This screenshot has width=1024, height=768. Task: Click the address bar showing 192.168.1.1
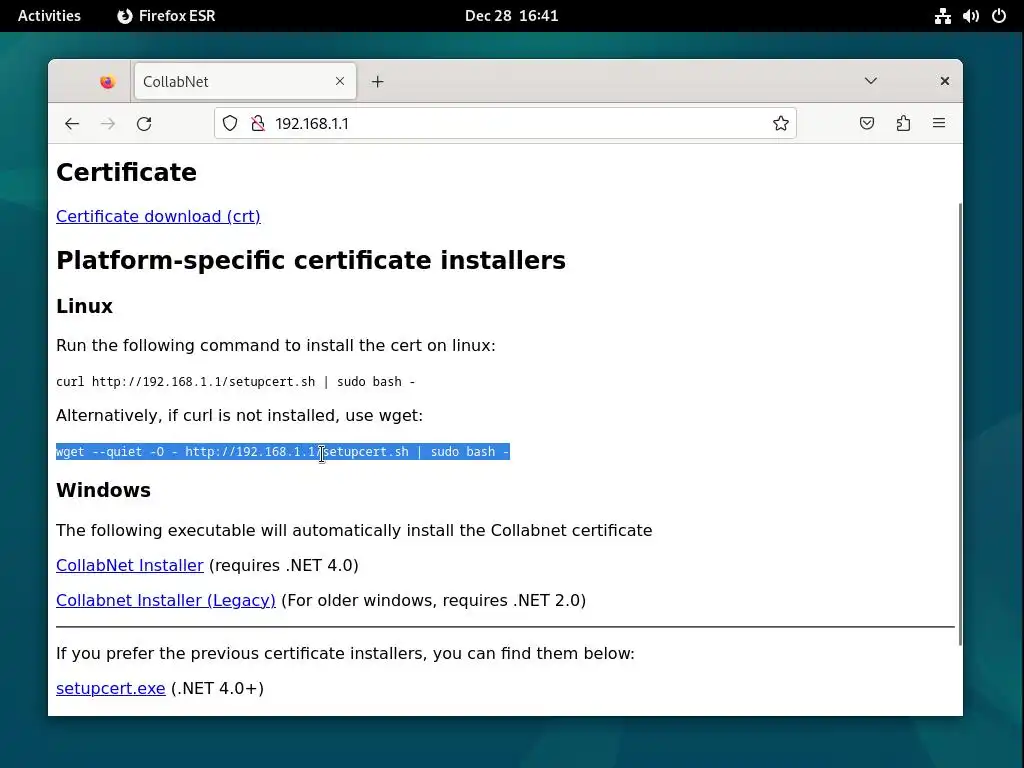pos(505,123)
